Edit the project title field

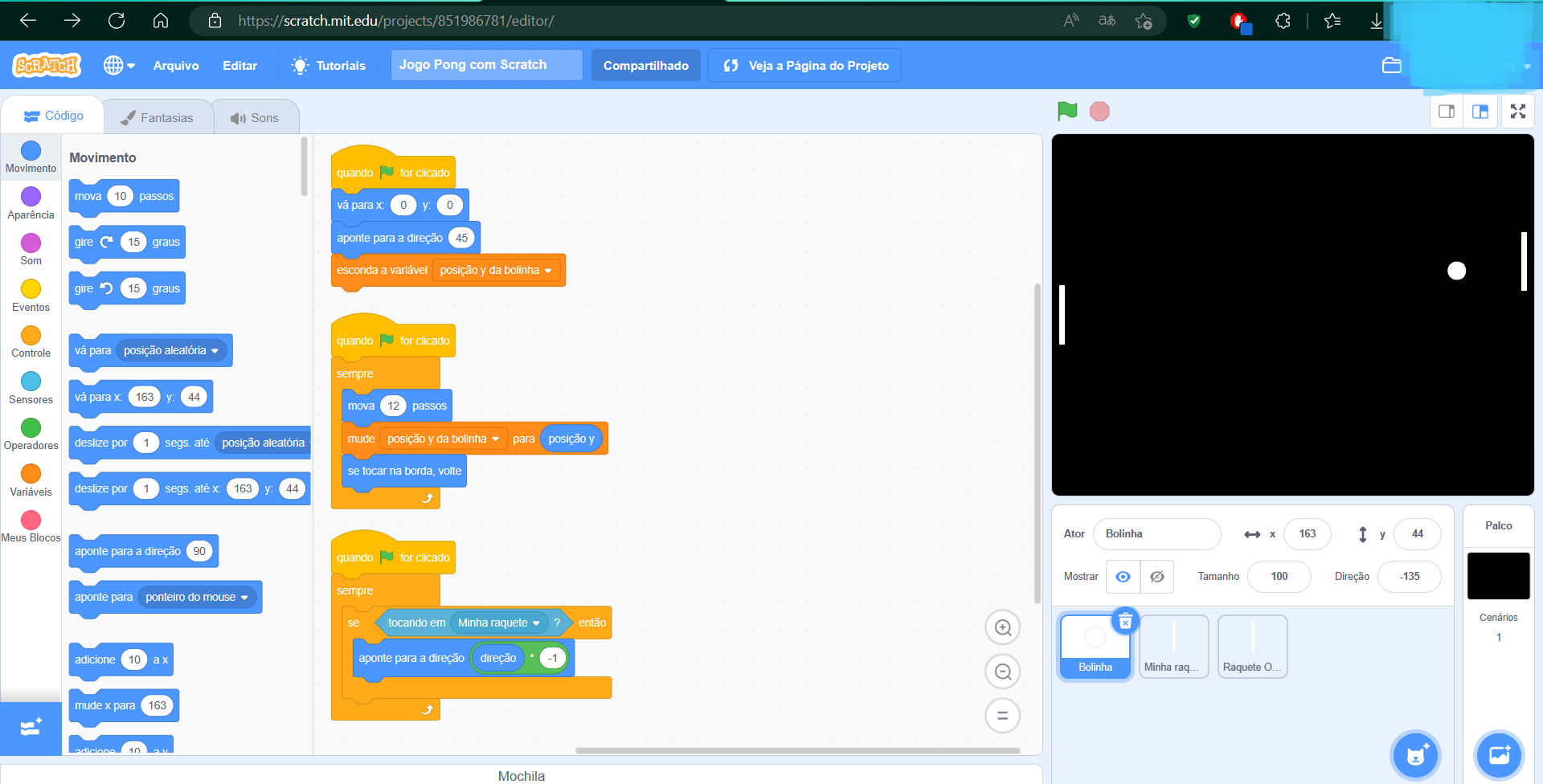click(487, 65)
